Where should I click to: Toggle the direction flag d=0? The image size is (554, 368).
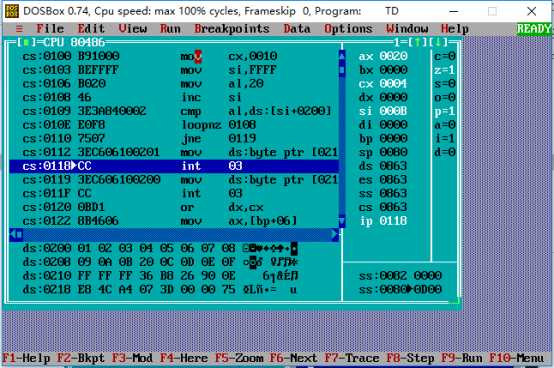(445, 152)
